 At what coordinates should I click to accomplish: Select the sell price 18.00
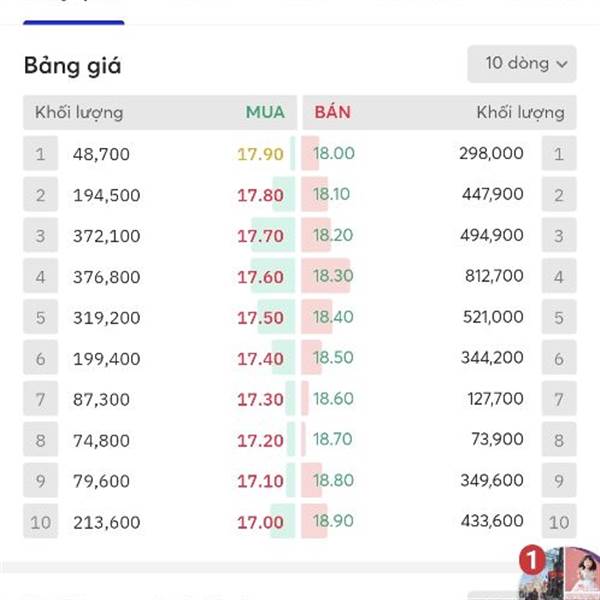click(x=334, y=153)
